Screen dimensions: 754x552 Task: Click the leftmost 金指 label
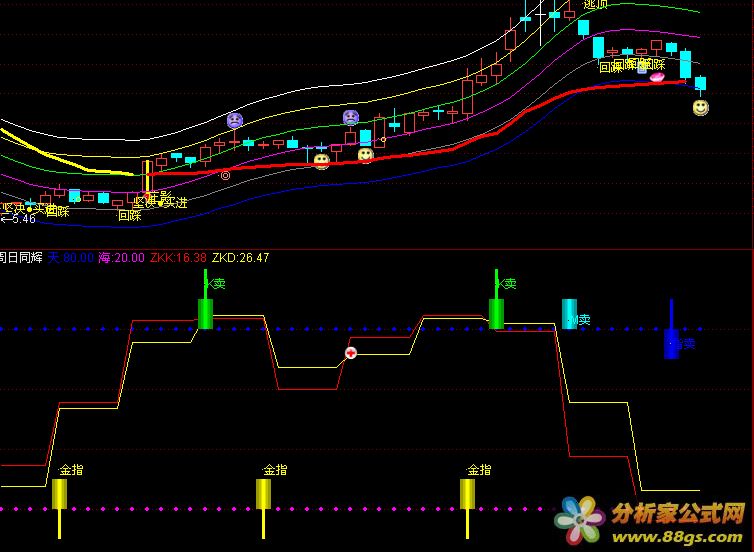tap(71, 470)
